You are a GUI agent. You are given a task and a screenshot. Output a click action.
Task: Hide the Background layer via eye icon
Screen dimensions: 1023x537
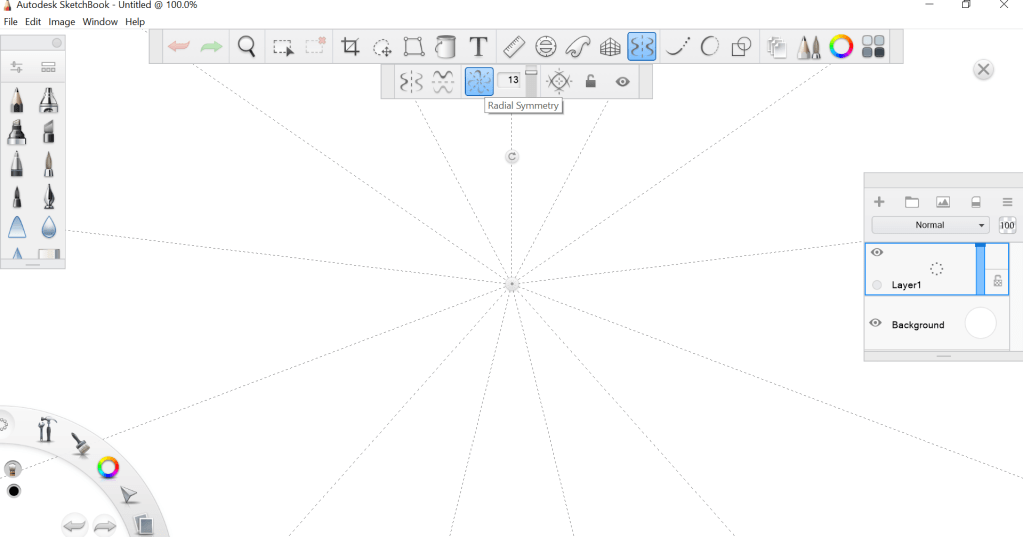click(x=876, y=323)
